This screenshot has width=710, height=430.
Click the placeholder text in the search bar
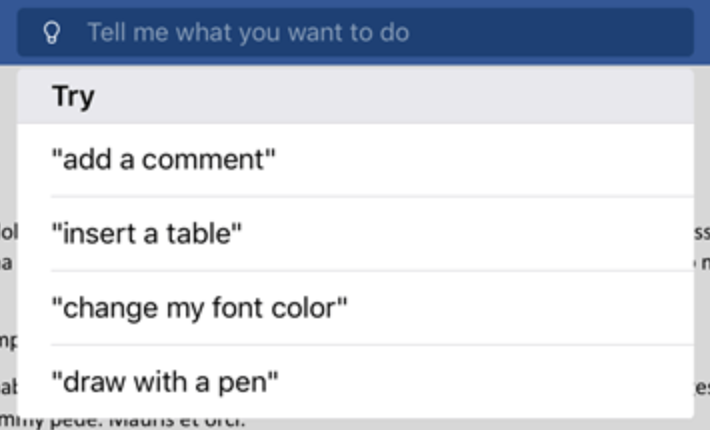click(248, 33)
